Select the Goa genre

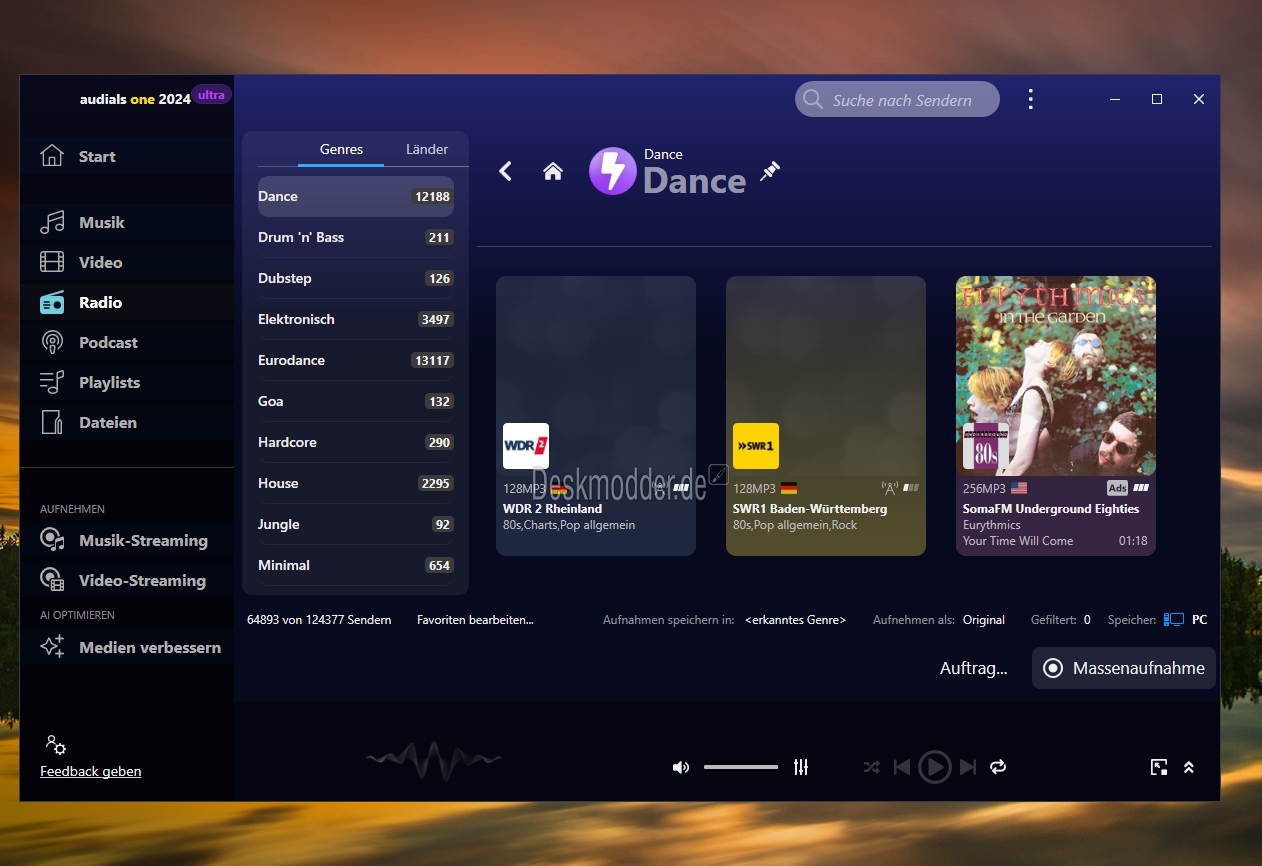pos(356,401)
